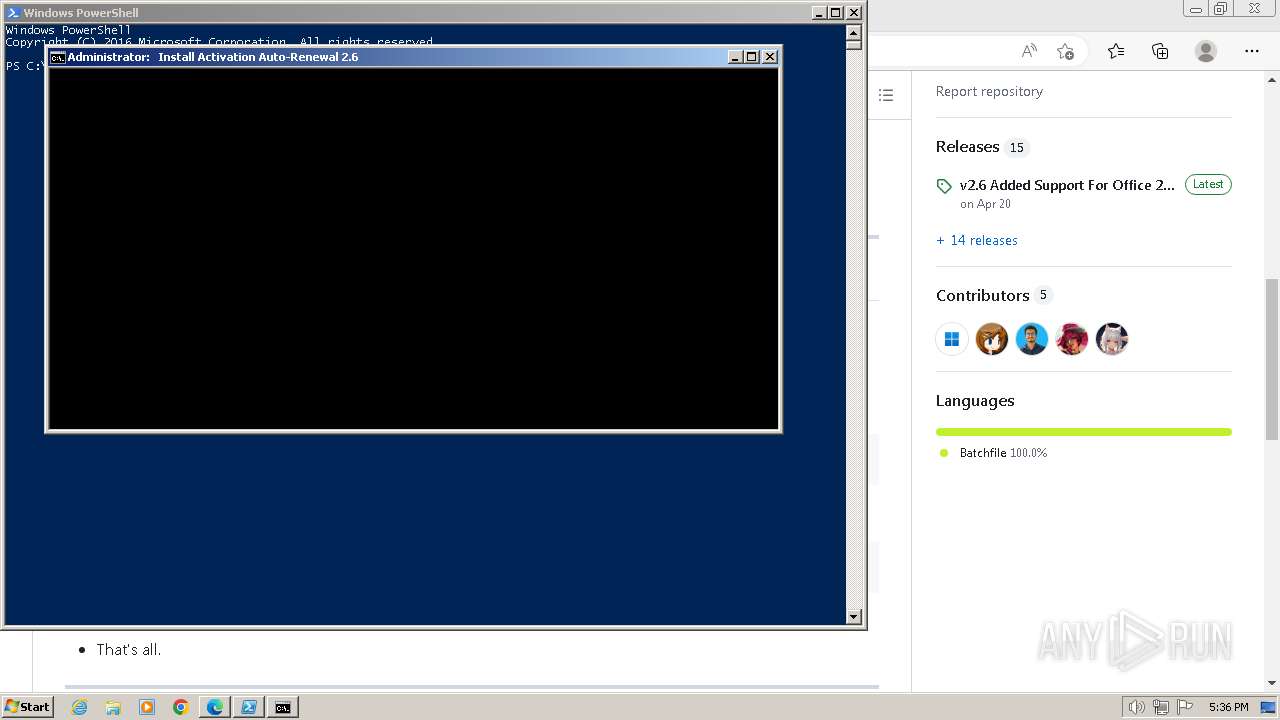Open the contributor avatar with teal background
This screenshot has width=1280, height=720.
click(x=1032, y=339)
